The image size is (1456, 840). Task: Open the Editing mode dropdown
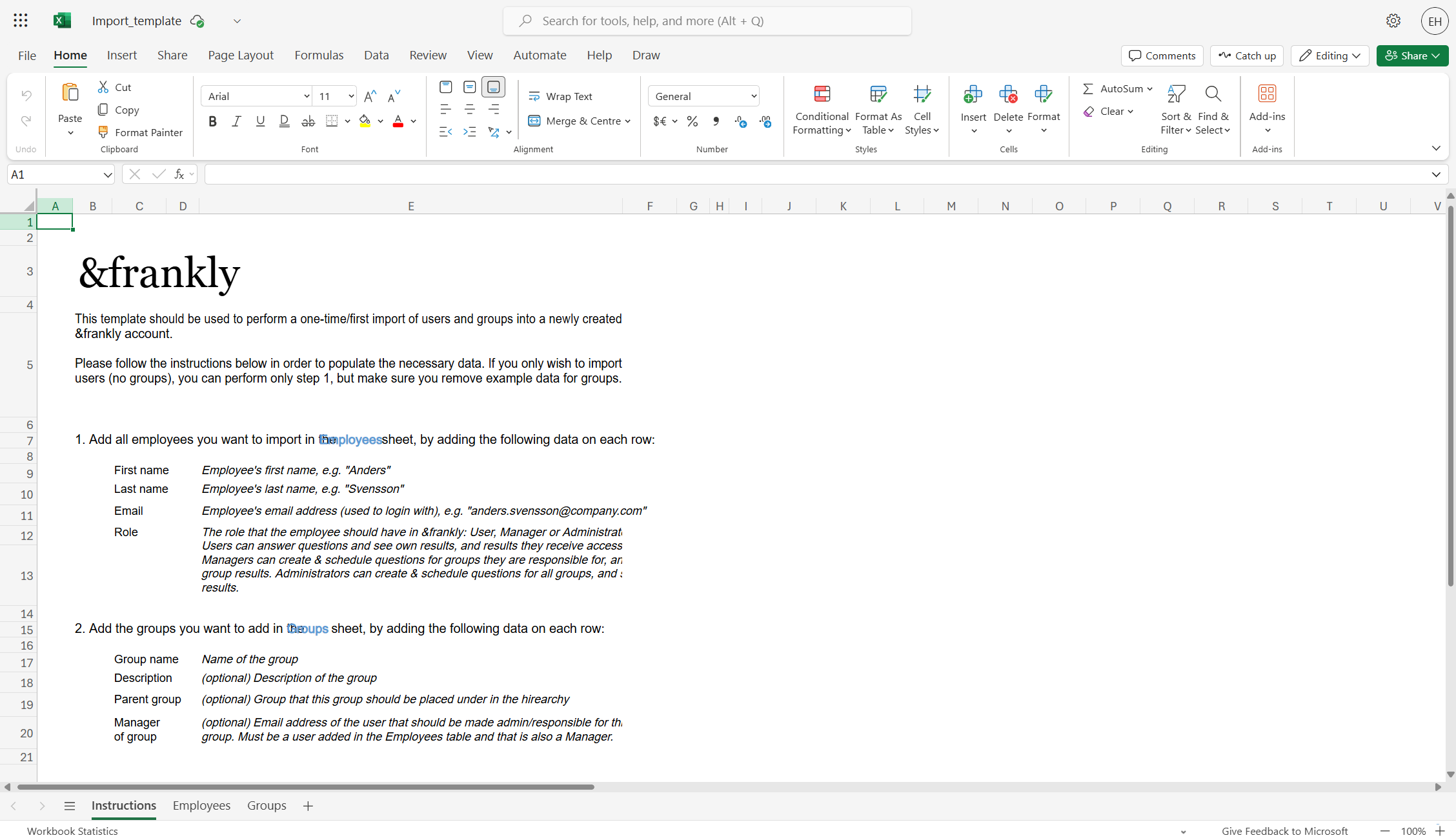click(x=1330, y=55)
